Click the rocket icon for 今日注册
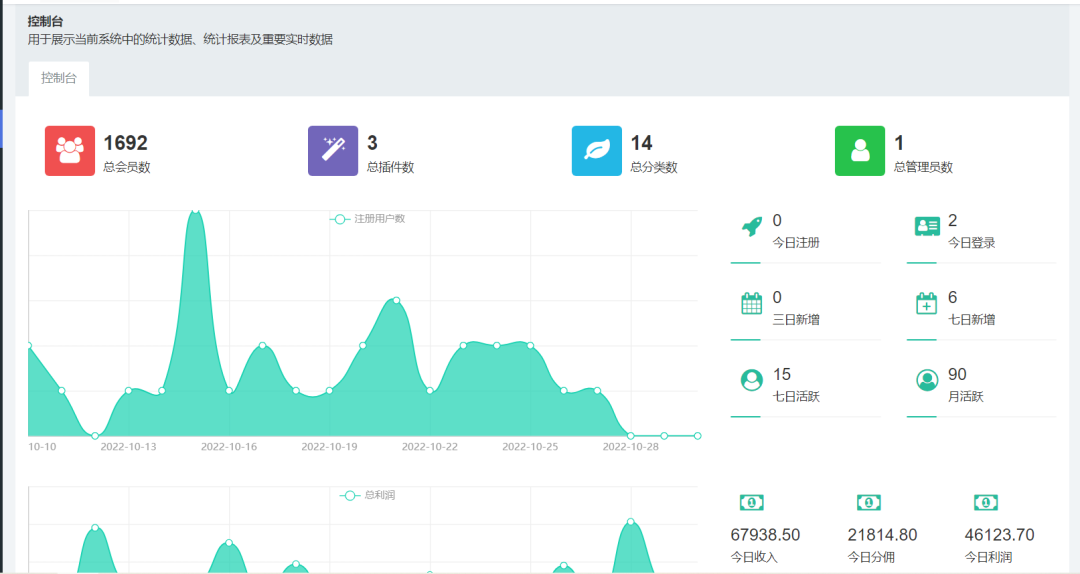Screen dimensions: 1080x574 [x=752, y=227]
